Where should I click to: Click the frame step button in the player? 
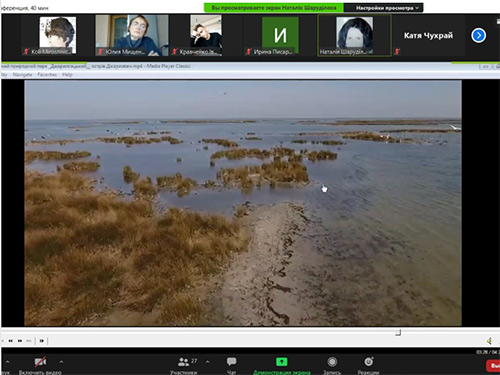42,341
